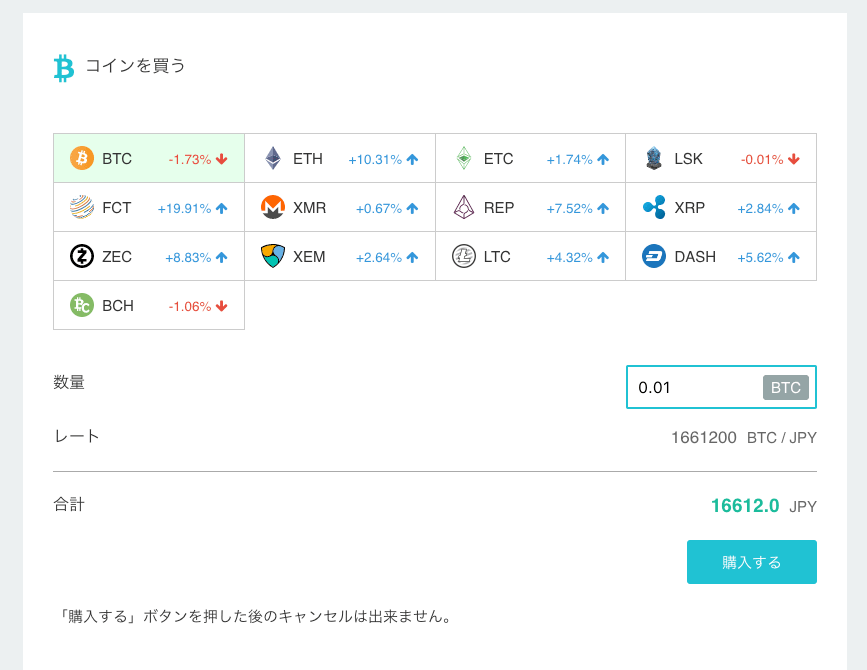Click the +19.91% change for FCT
This screenshot has width=867, height=670.
point(184,209)
